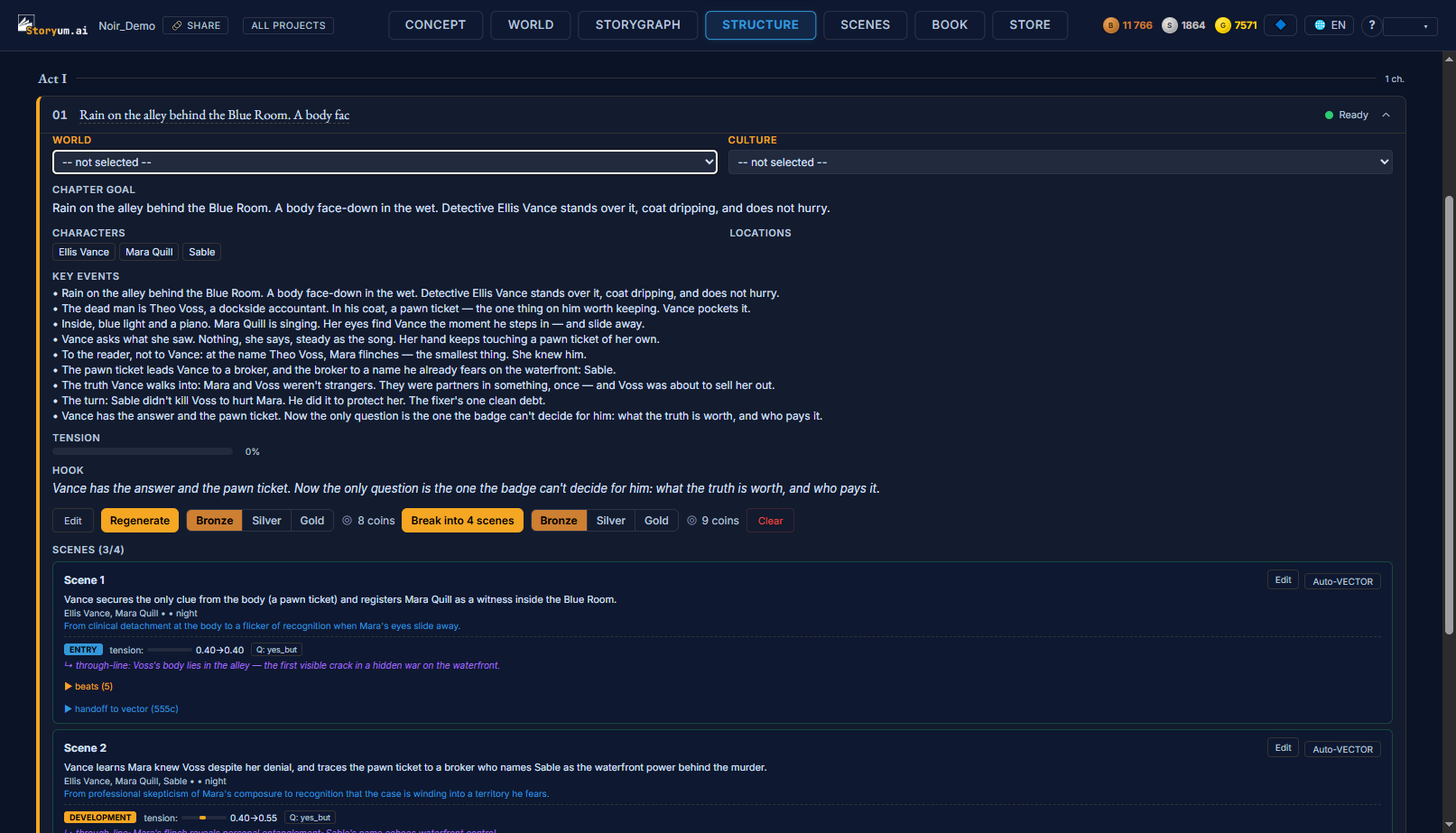
Task: Click the Regenerate button
Action: [x=140, y=521]
